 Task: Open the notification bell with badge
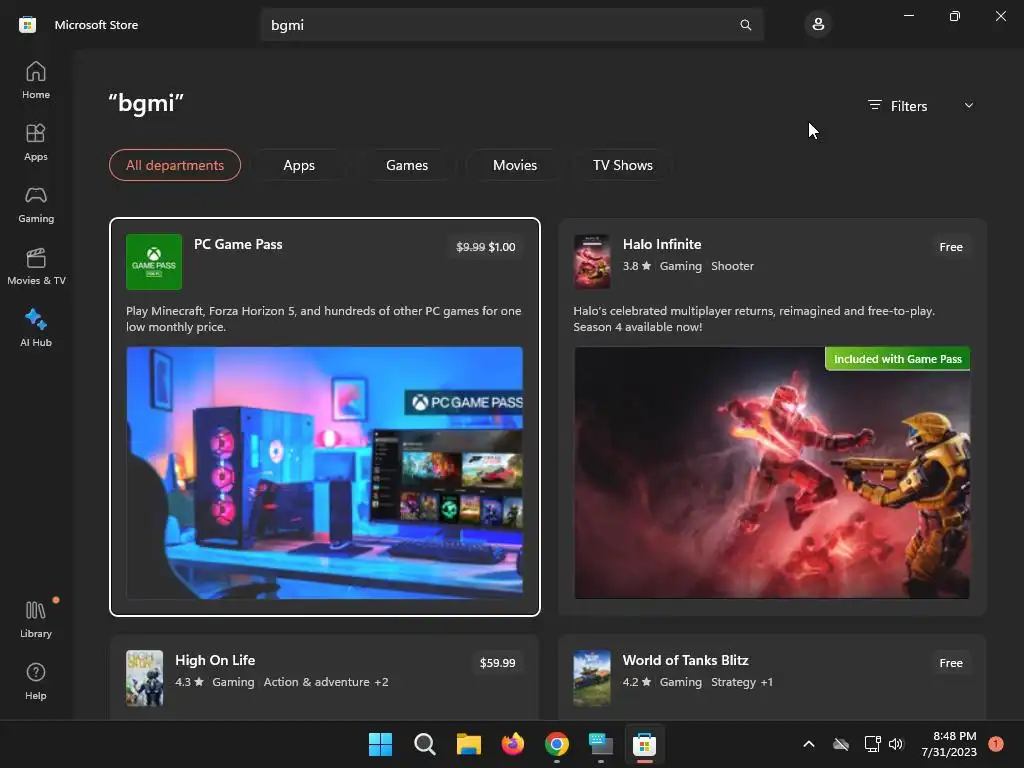(x=996, y=744)
